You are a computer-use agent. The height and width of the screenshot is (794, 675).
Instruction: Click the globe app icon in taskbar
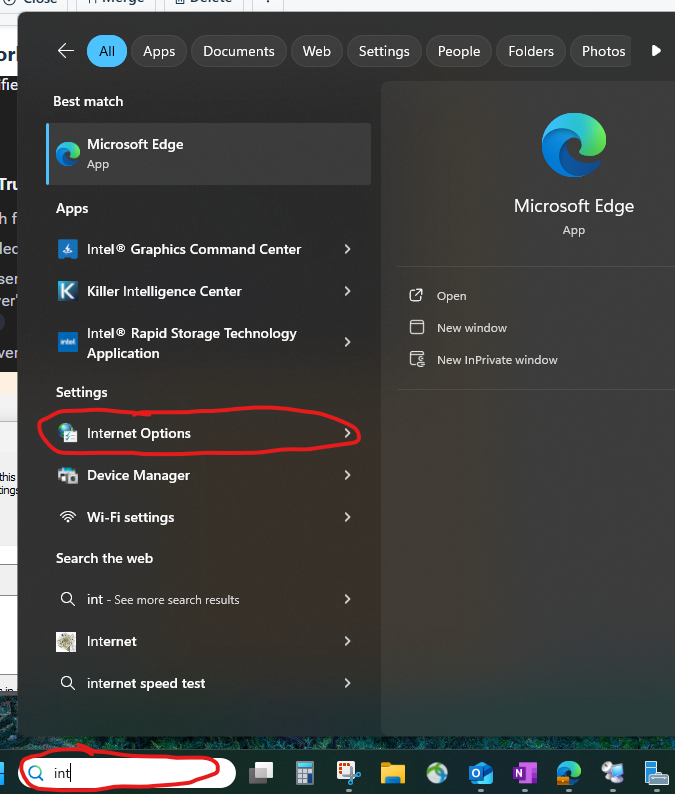(436, 773)
